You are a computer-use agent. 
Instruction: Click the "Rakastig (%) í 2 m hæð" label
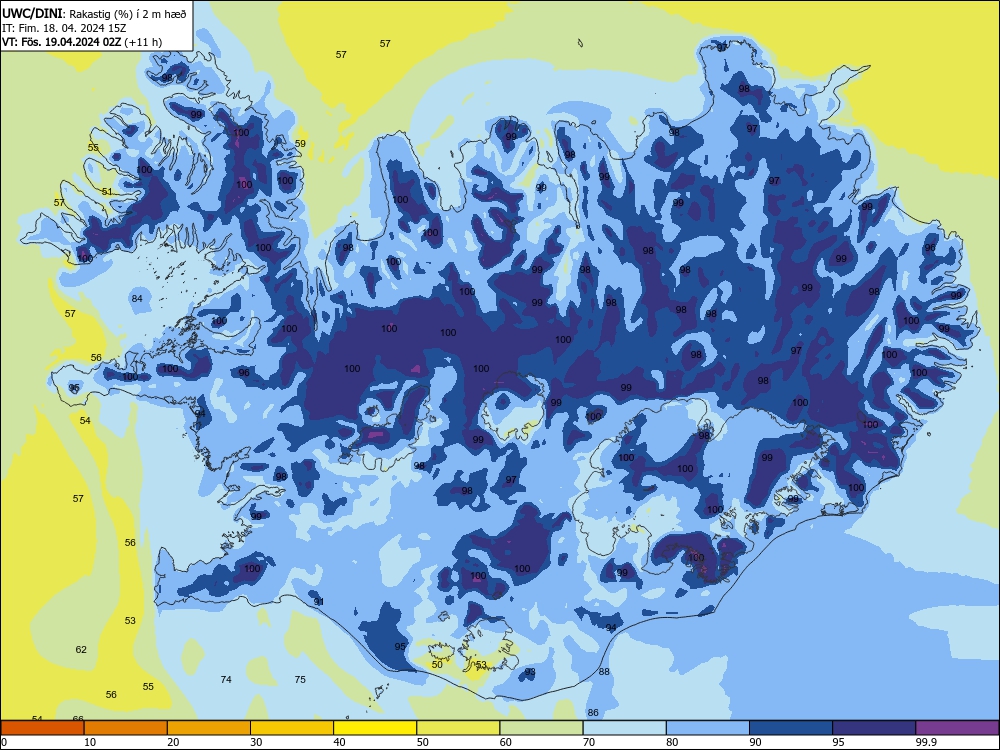128,15
